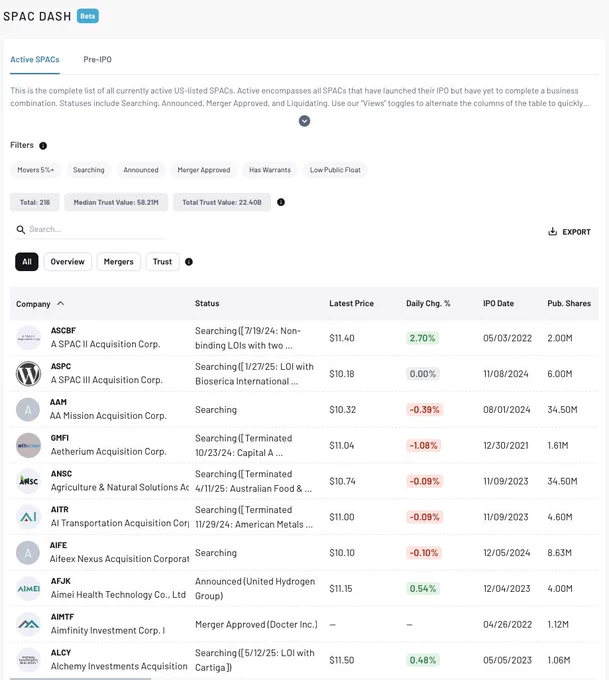Click the -1.08% daily change badge
The width and height of the screenshot is (609, 680).
pyautogui.click(x=424, y=445)
